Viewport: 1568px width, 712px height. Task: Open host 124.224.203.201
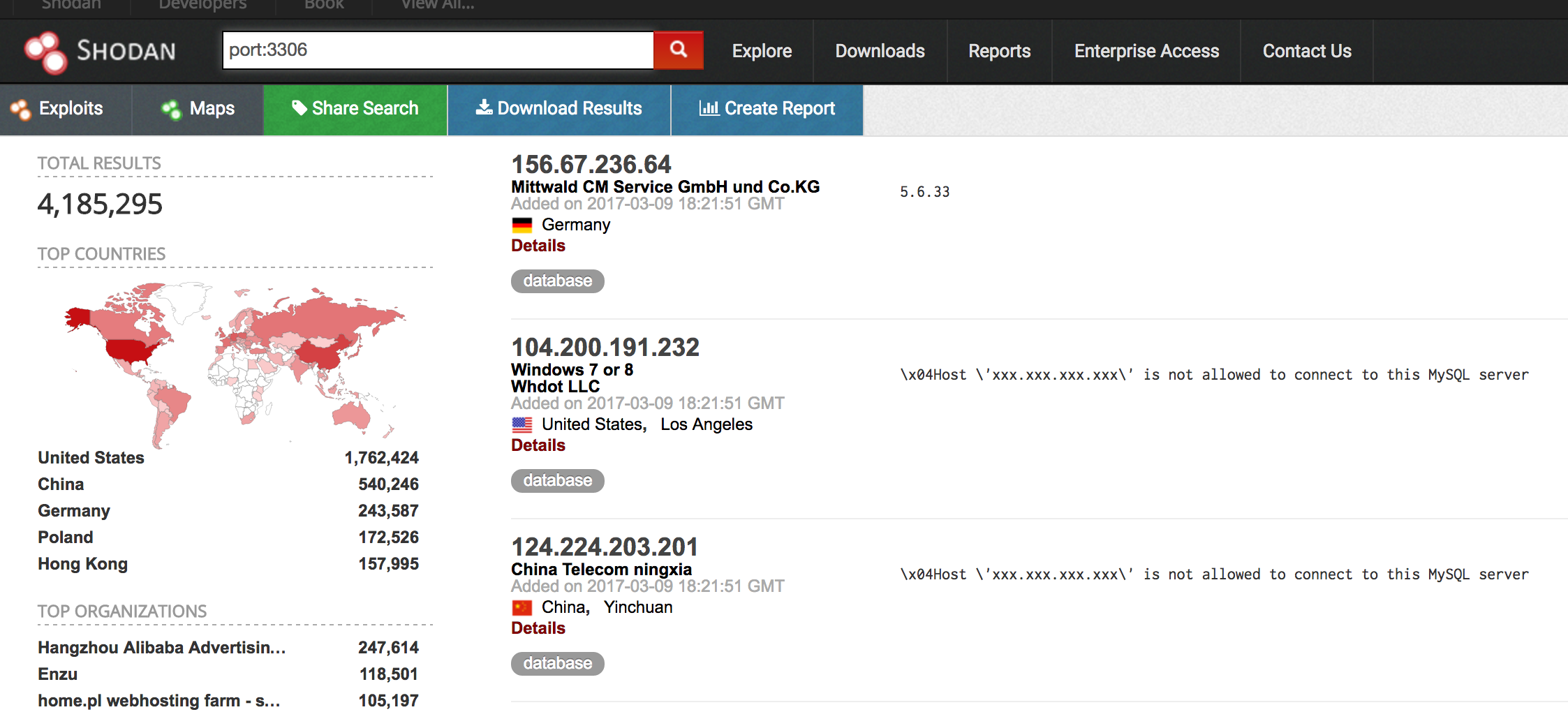click(x=605, y=547)
